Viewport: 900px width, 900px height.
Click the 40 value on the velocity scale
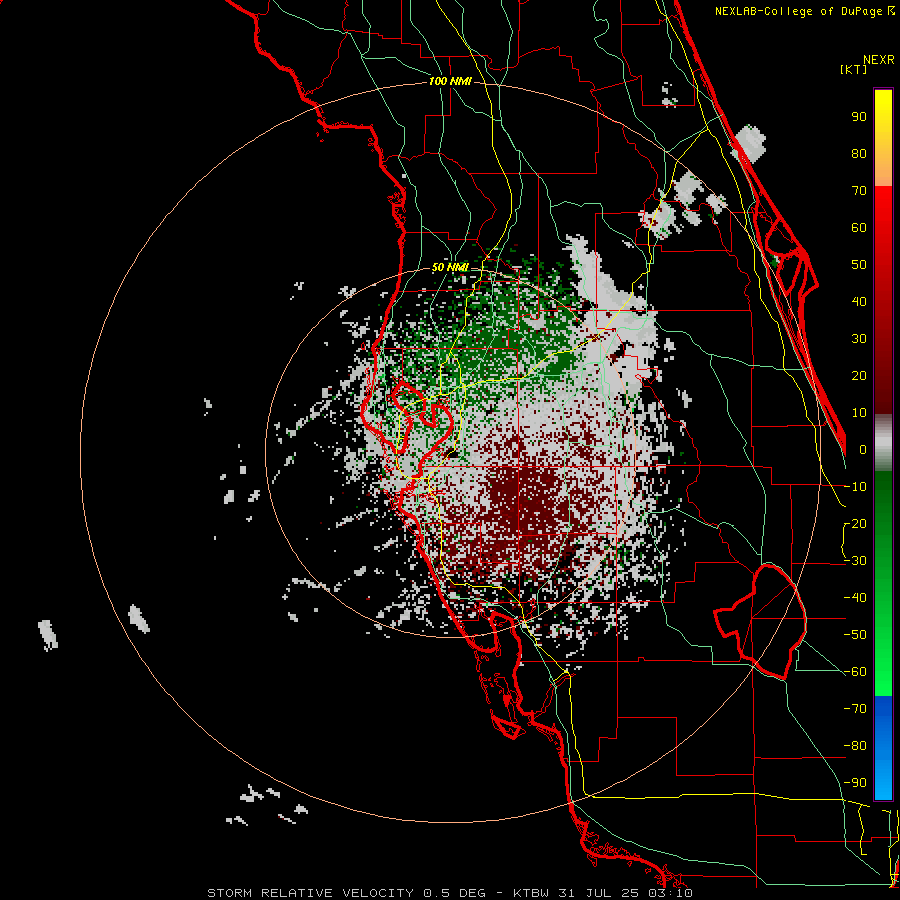pyautogui.click(x=859, y=301)
